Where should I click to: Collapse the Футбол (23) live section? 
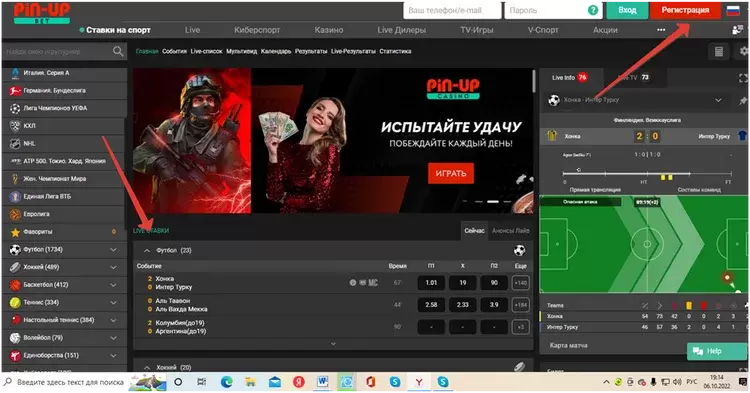click(x=147, y=251)
